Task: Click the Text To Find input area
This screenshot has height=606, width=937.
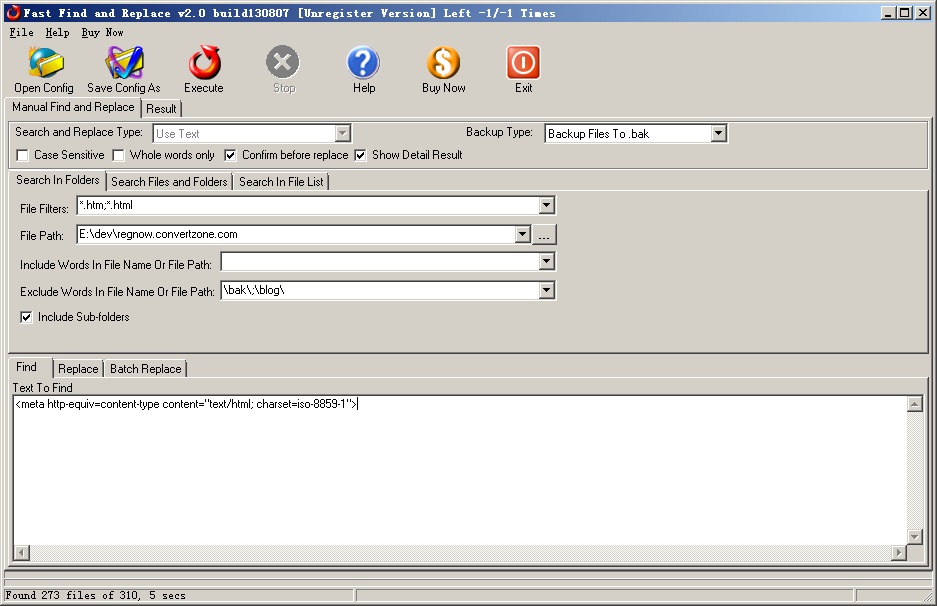Action: (460, 470)
